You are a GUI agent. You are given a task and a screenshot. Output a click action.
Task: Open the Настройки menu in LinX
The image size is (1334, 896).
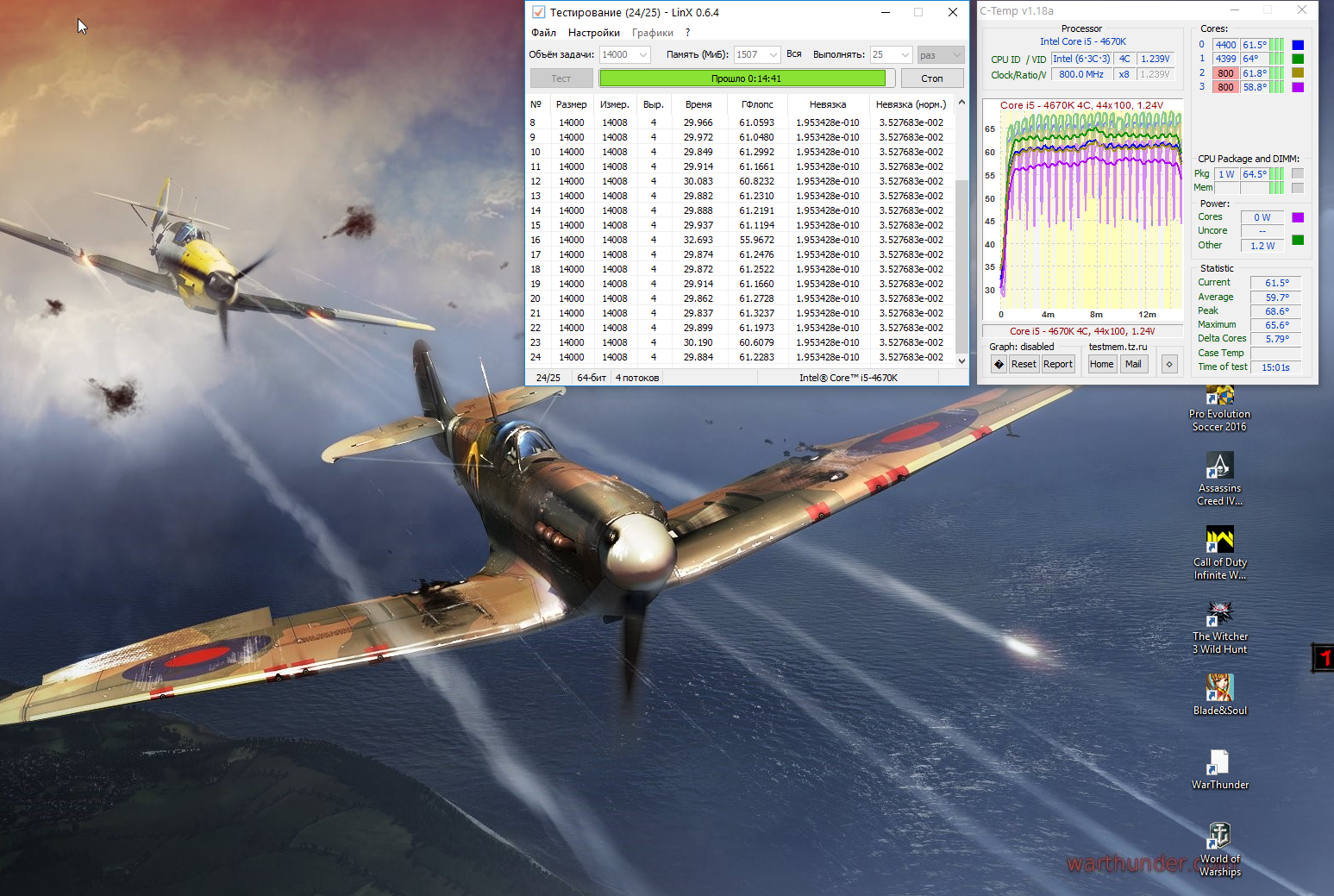click(x=594, y=33)
